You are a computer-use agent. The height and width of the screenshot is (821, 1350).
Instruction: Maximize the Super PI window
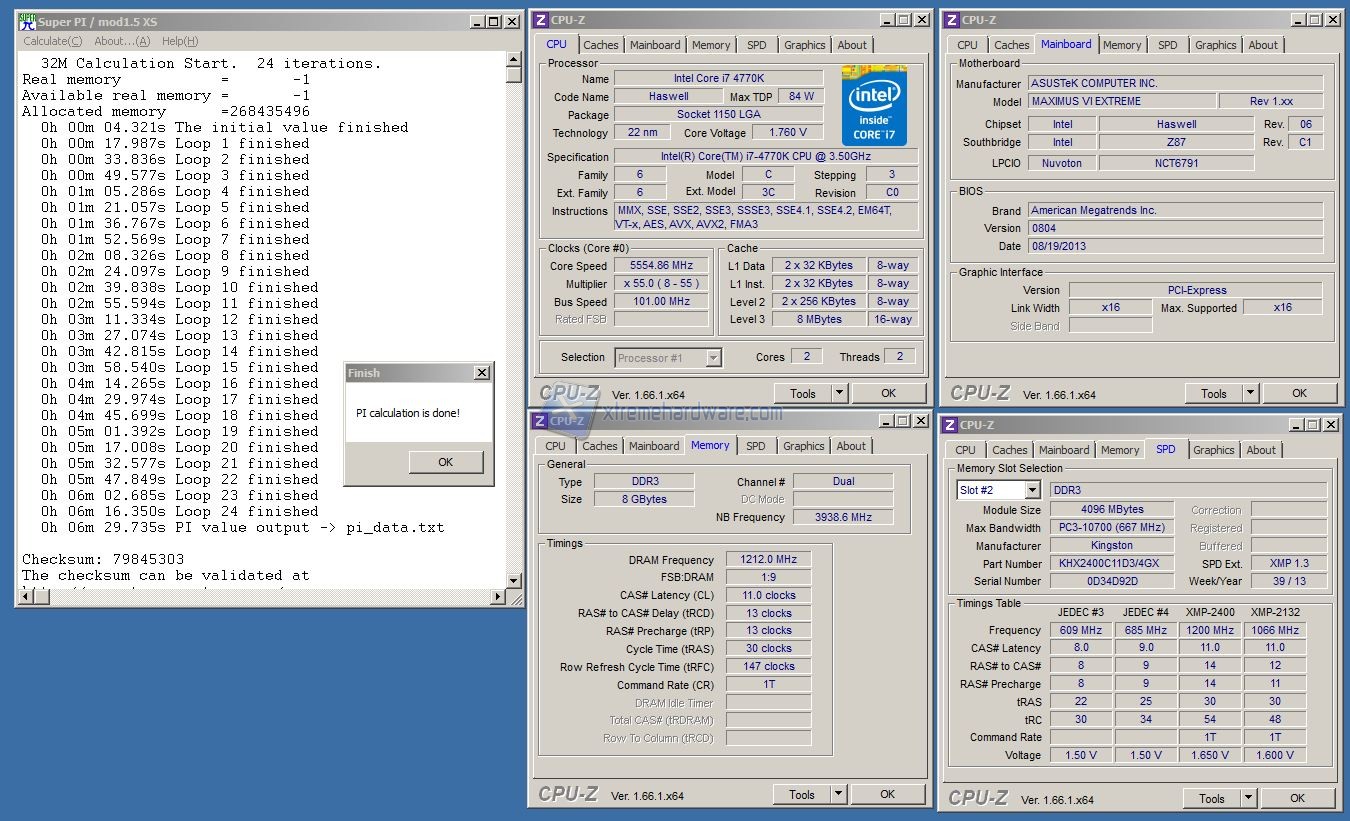[x=493, y=22]
